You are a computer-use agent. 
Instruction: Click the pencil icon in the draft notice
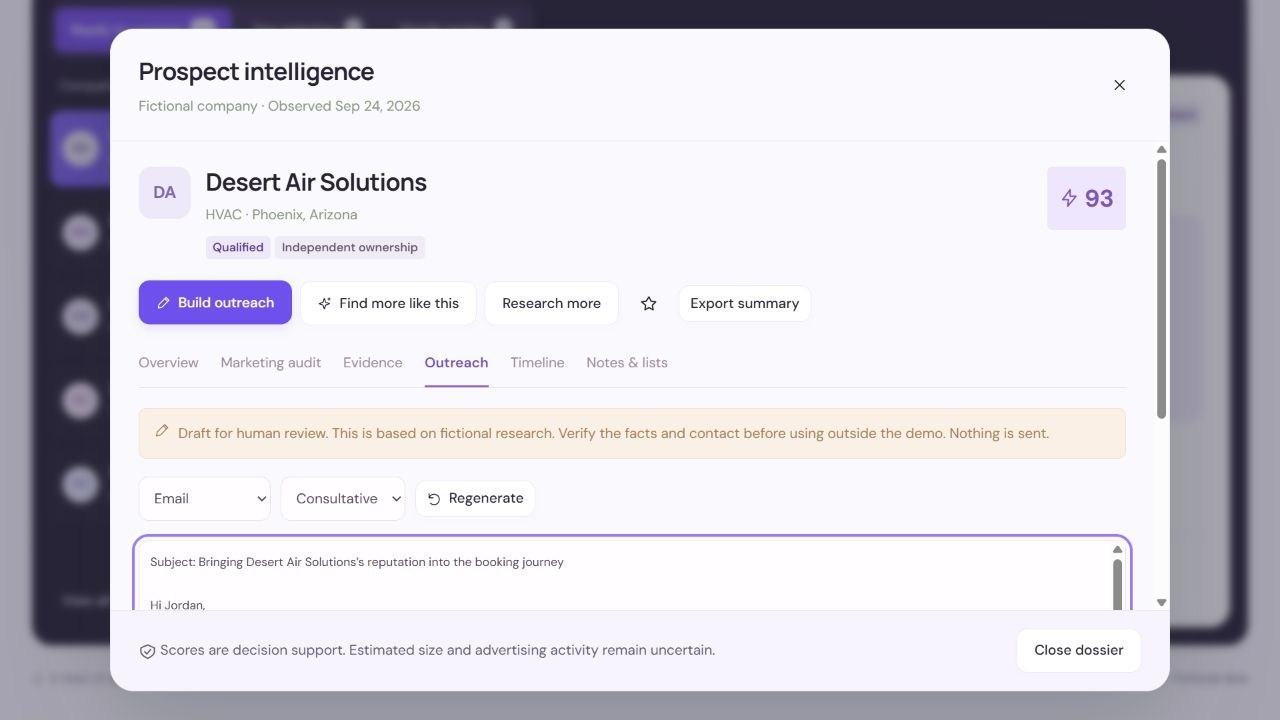162,432
